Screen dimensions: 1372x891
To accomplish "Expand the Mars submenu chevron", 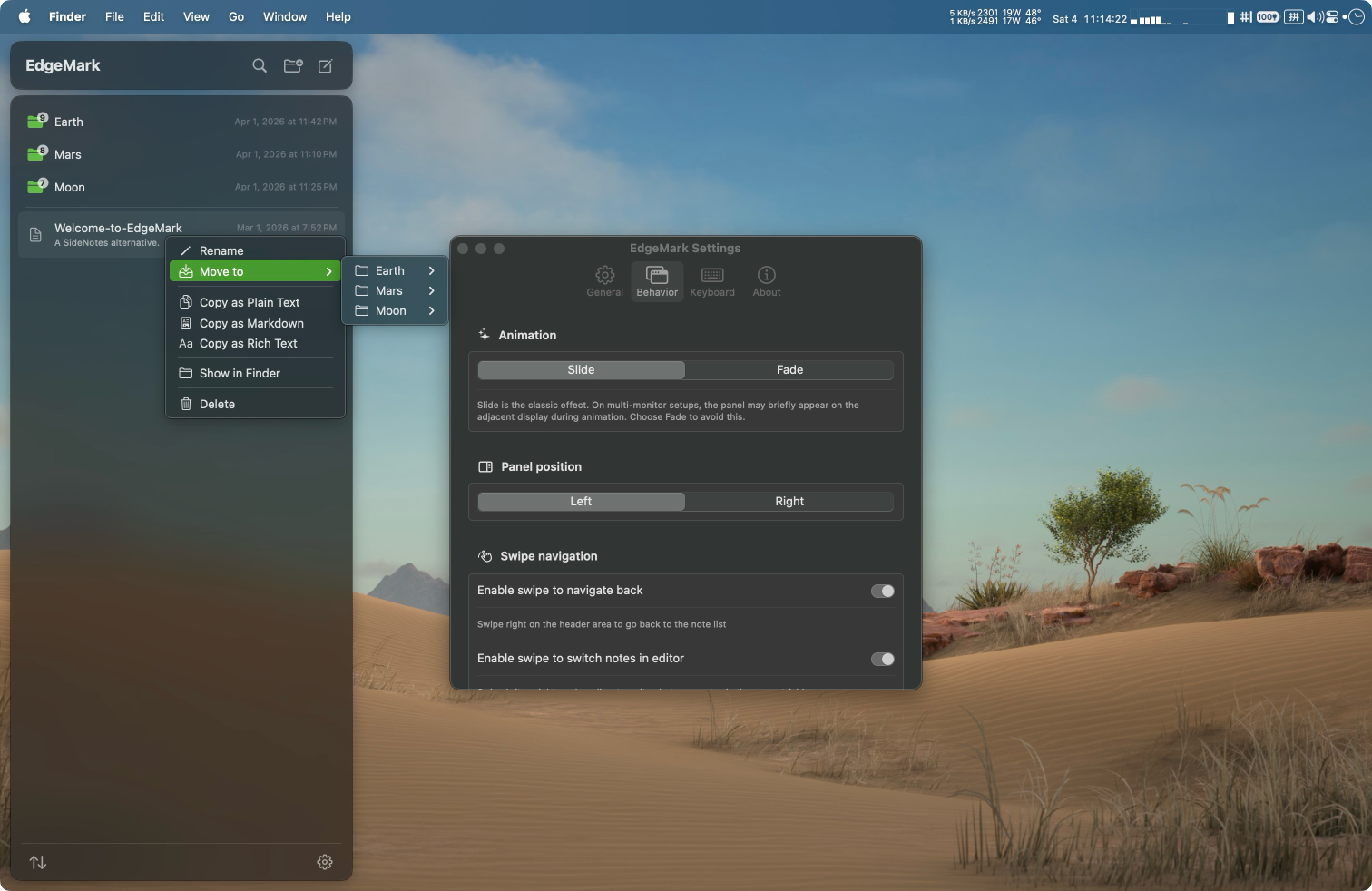I will [432, 290].
